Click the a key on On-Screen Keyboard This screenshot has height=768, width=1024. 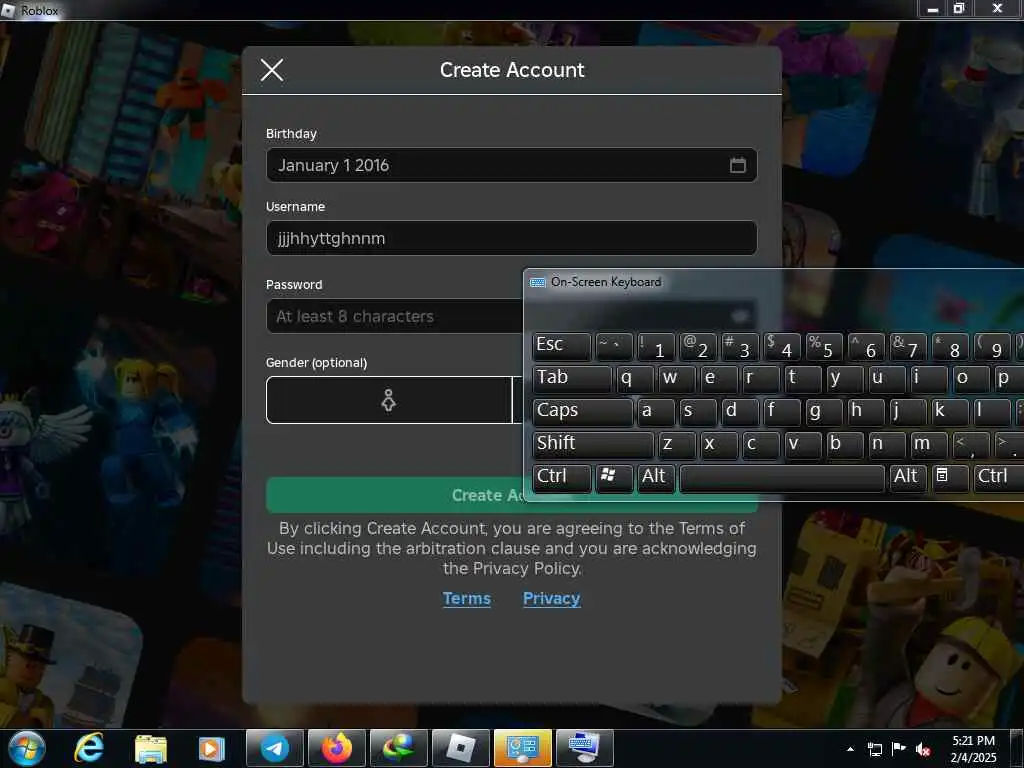pos(656,412)
